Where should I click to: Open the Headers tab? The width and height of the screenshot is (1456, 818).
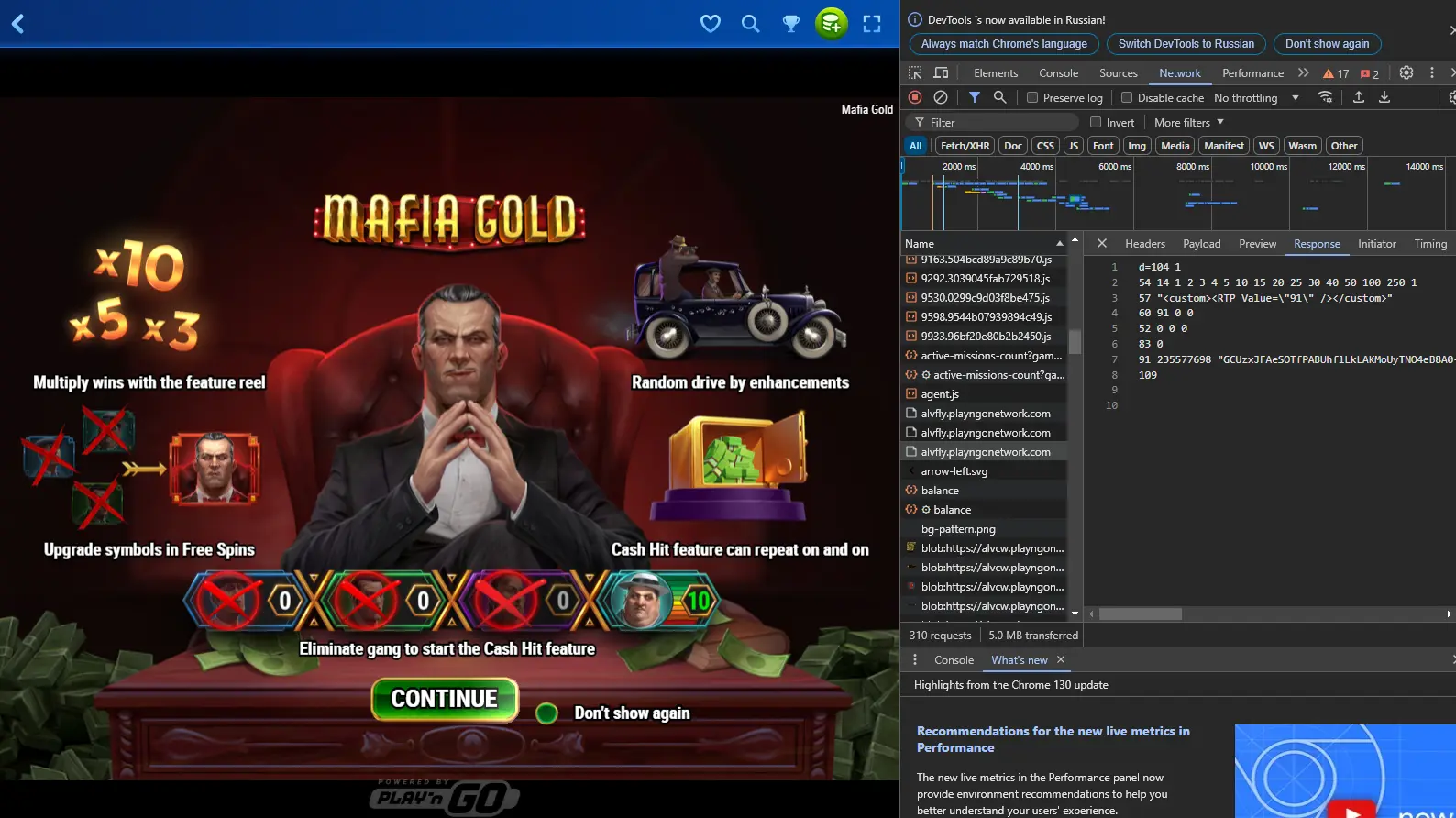[x=1145, y=243]
